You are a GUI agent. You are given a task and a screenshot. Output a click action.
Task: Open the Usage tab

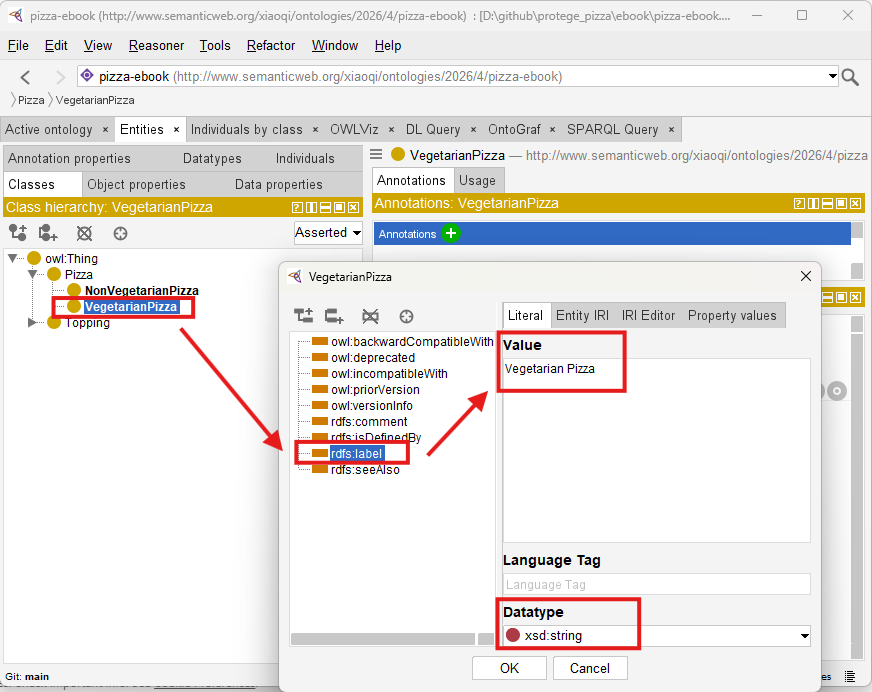tap(477, 180)
